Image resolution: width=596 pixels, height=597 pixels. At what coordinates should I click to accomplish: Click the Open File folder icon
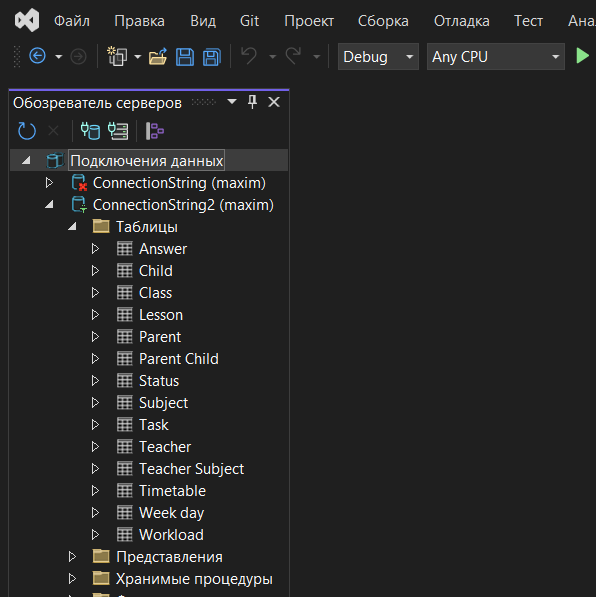click(158, 56)
